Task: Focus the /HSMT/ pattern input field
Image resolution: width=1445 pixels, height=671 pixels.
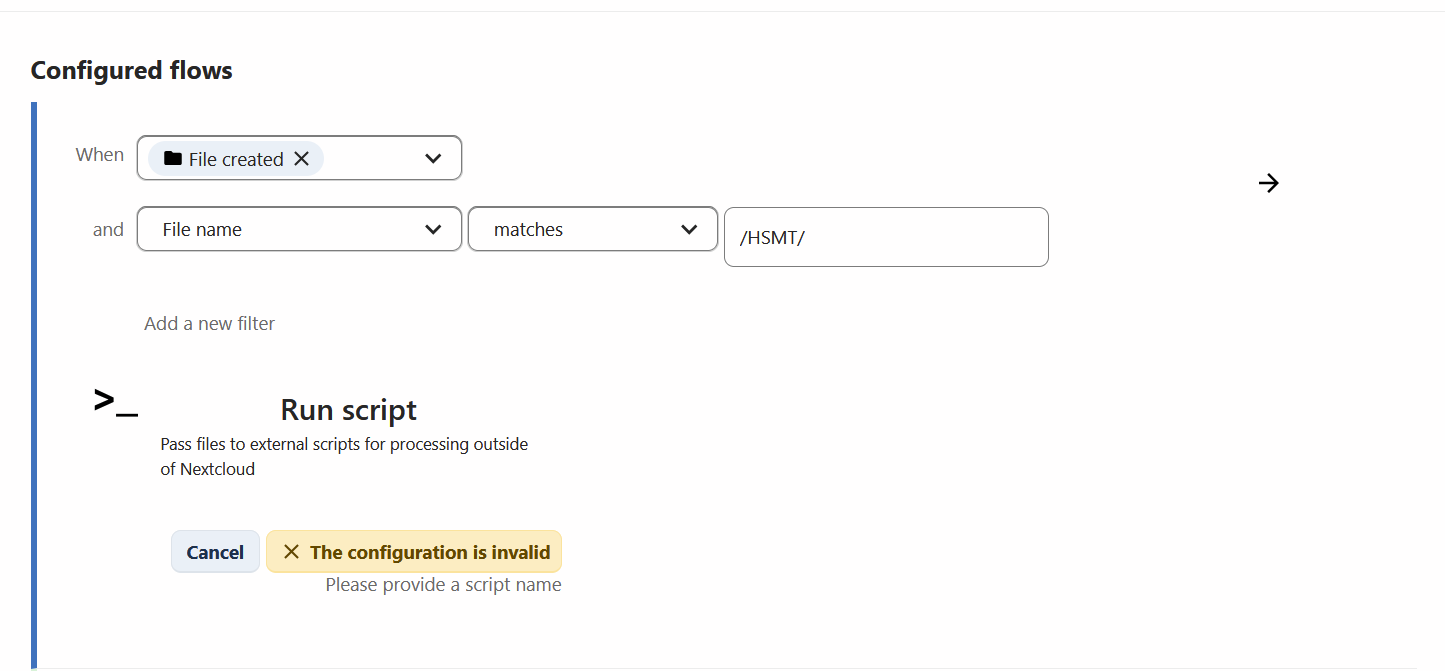Action: pyautogui.click(x=885, y=237)
